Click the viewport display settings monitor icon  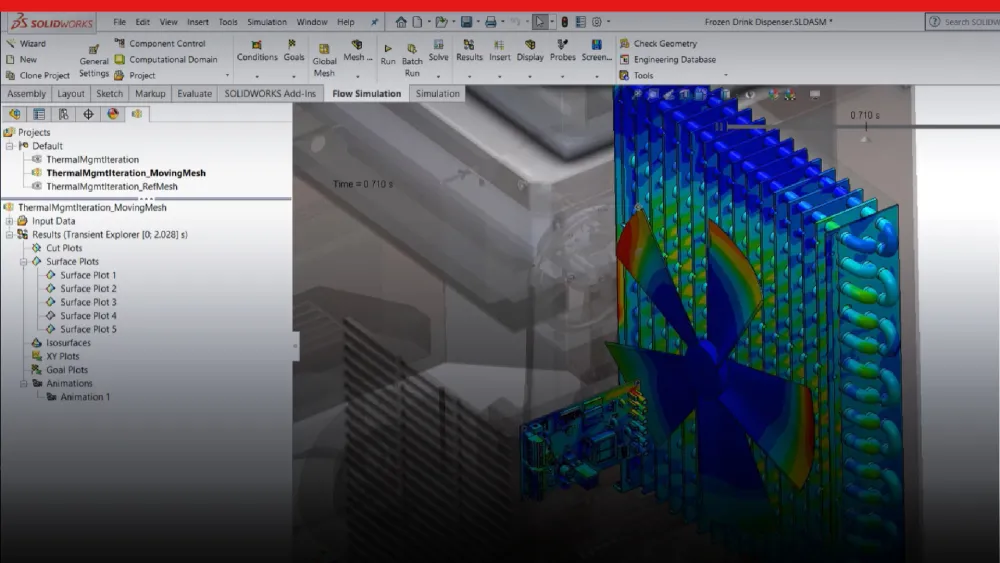tap(814, 95)
